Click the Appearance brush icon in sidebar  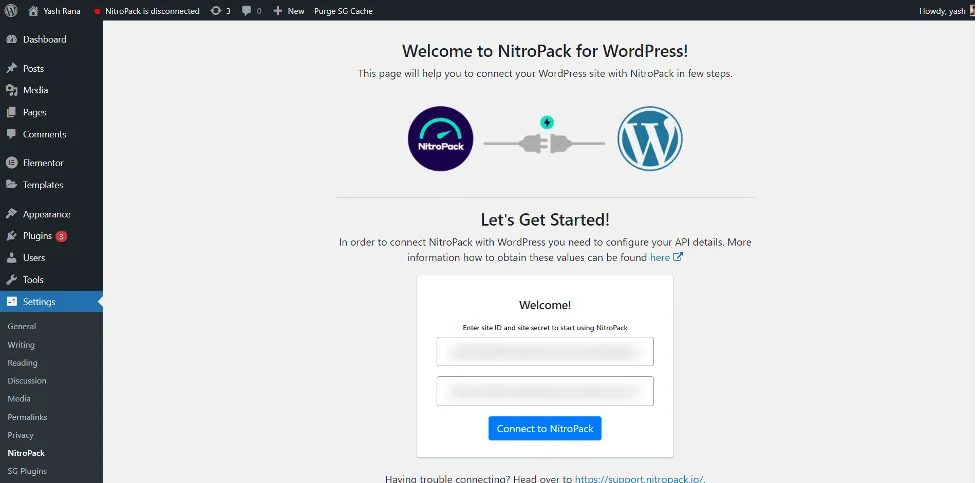tap(11, 214)
